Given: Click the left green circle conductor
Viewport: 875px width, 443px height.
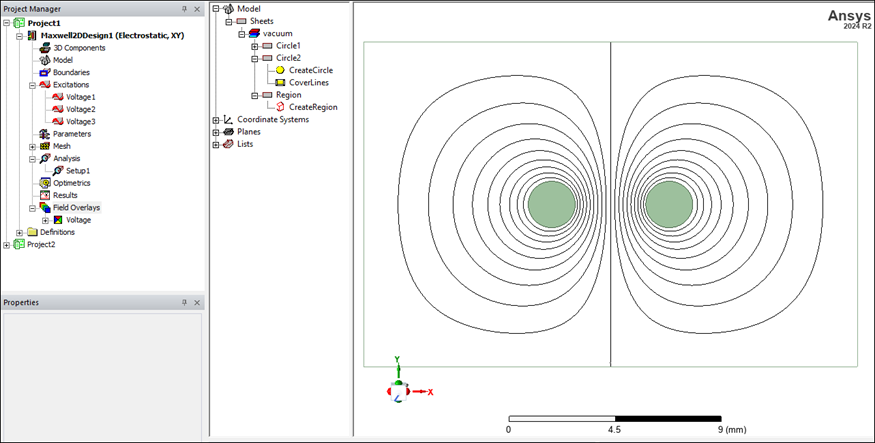Looking at the screenshot, I should click(551, 204).
